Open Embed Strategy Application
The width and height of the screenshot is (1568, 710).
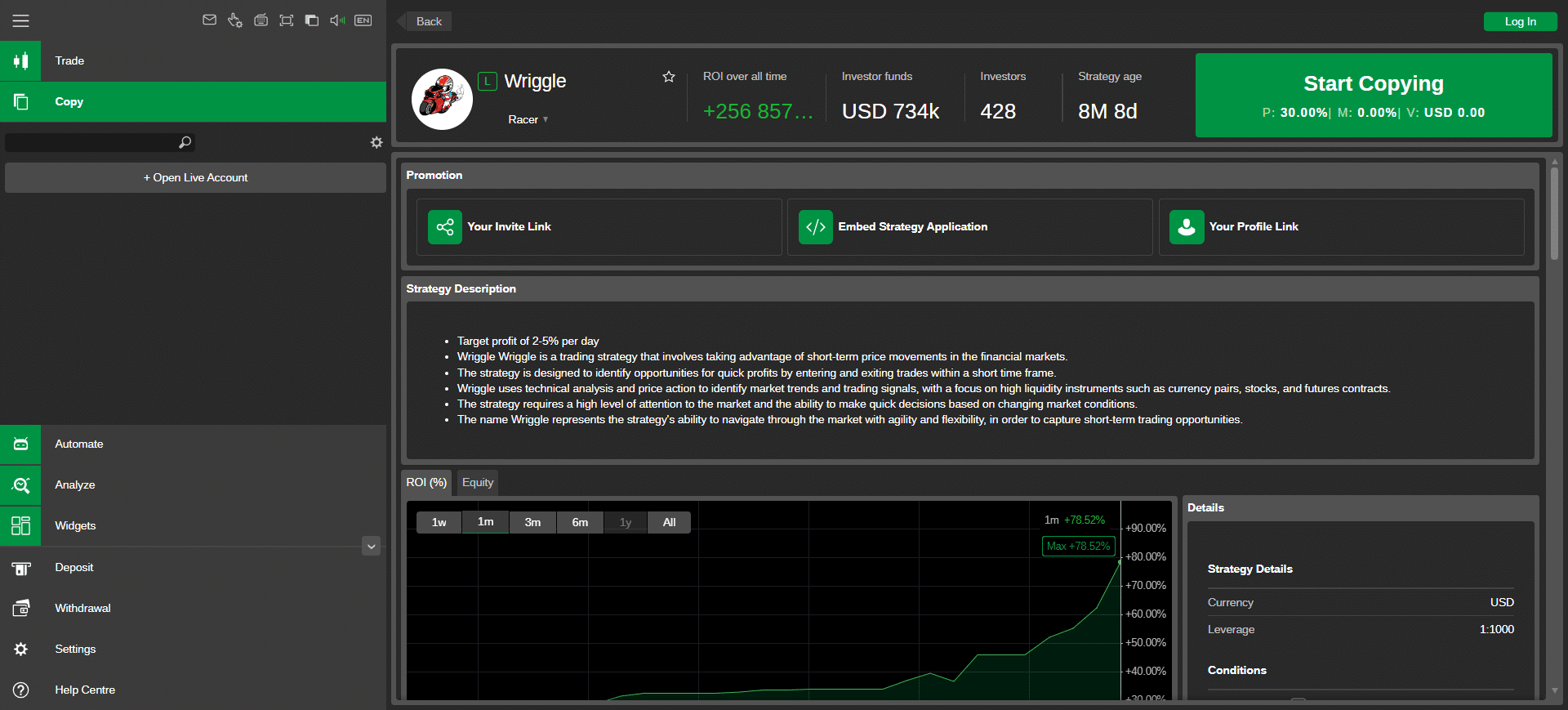(912, 226)
